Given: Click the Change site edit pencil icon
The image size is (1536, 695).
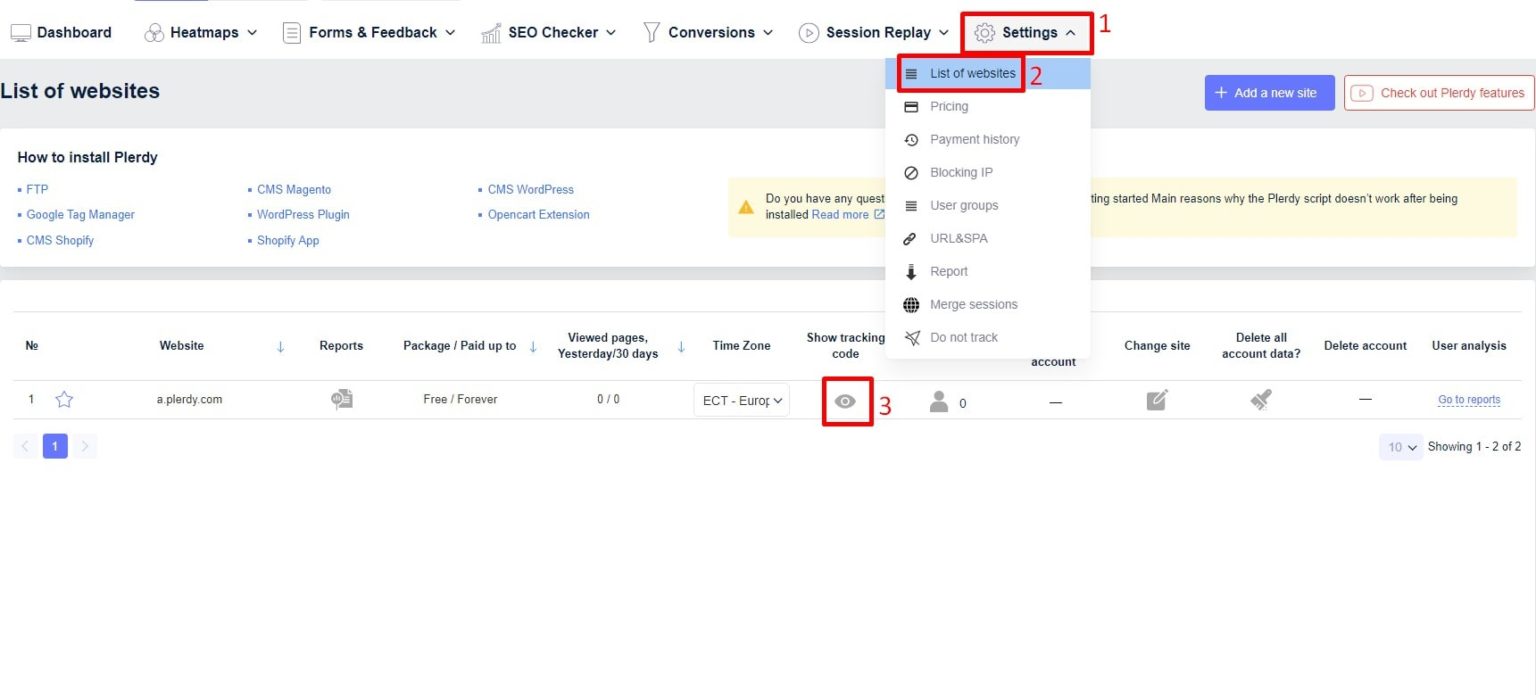Looking at the screenshot, I should pos(1156,398).
